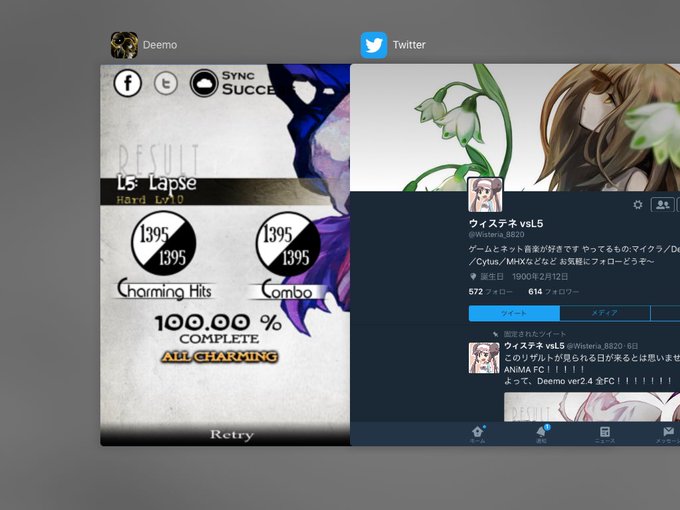
Task: Tap the Hard Lv10 difficulty label
Action: point(150,200)
